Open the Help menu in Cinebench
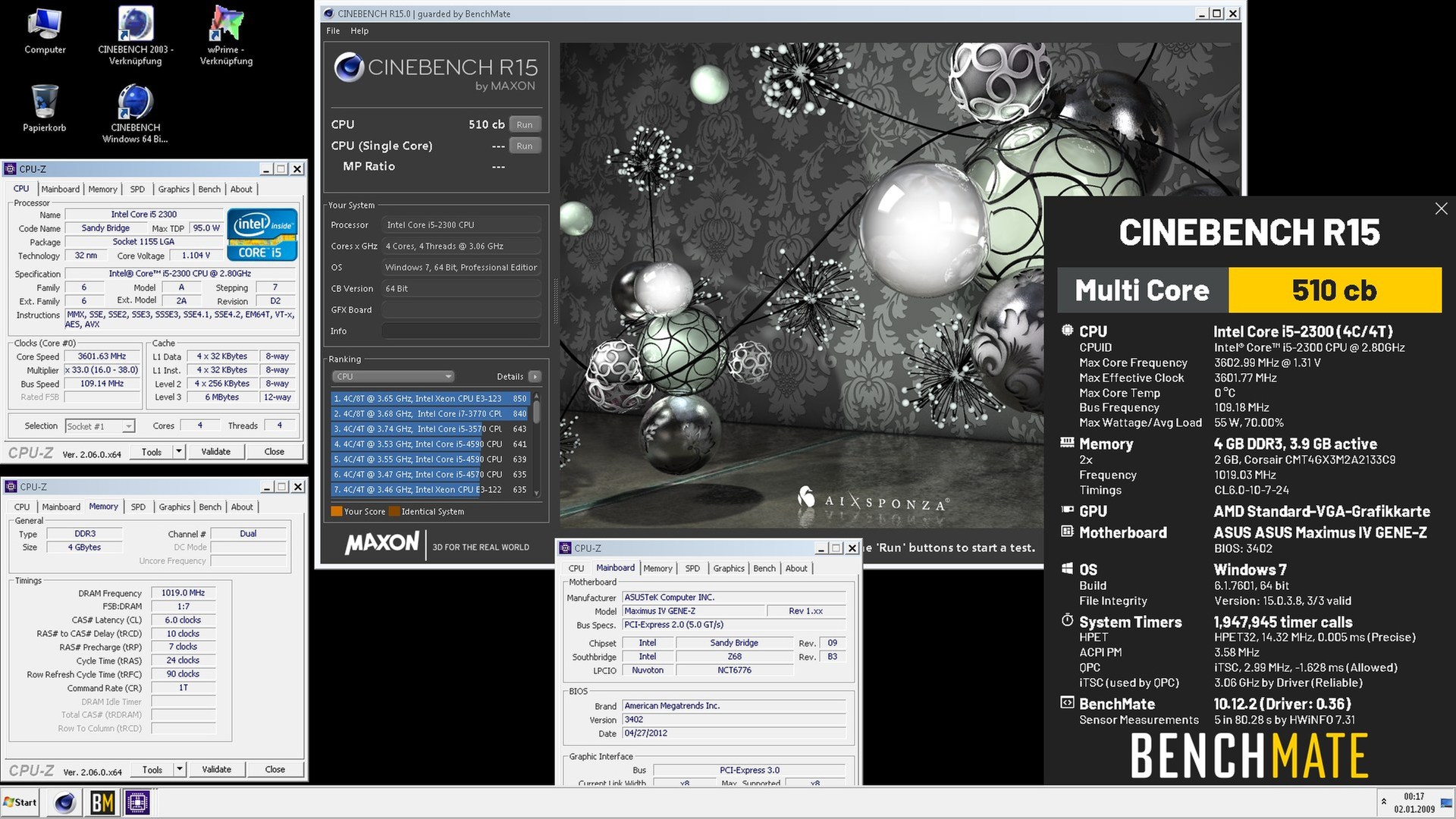Viewport: 1456px width, 819px height. coord(359,31)
